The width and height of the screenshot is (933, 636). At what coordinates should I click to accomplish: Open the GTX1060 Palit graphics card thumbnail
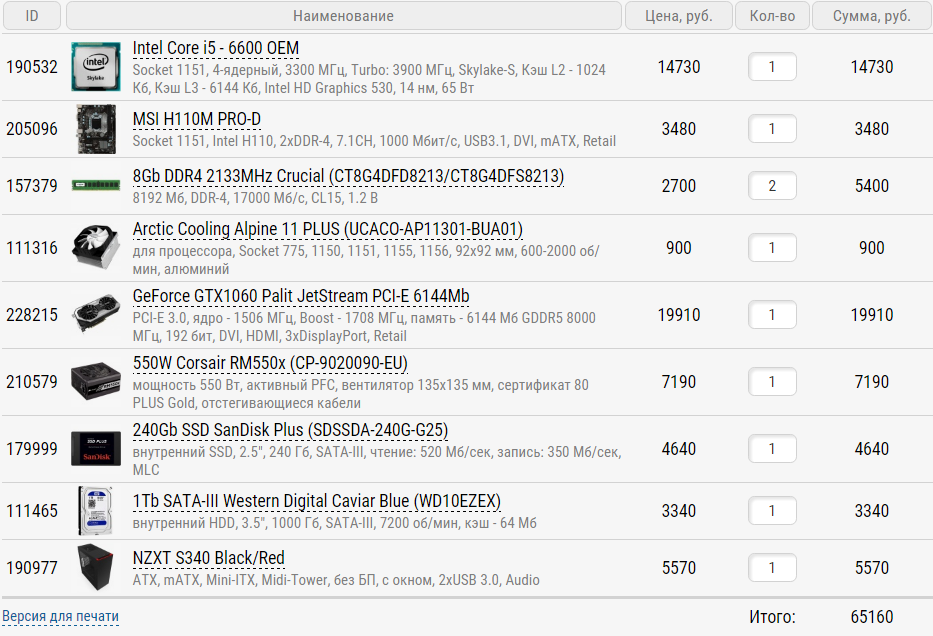pos(96,314)
